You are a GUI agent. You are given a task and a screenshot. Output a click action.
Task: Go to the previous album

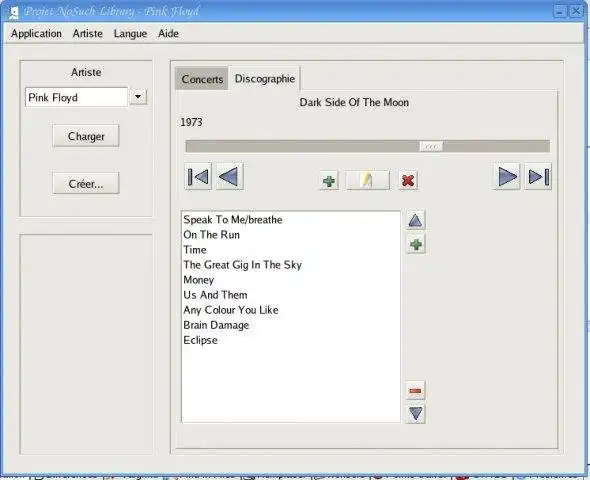click(230, 176)
